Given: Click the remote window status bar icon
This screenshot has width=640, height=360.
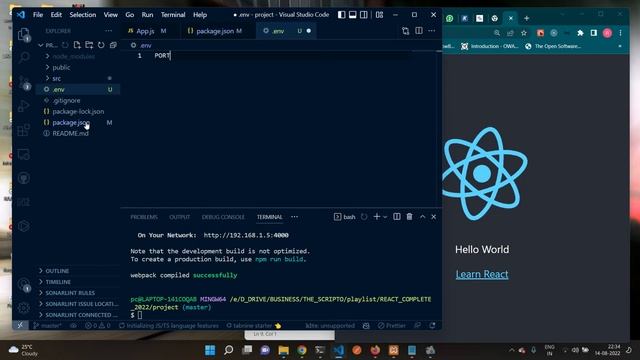Looking at the screenshot, I should click(20, 325).
